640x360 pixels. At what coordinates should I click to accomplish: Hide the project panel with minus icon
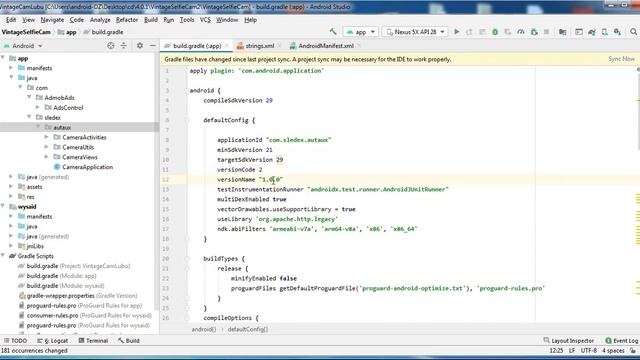tap(153, 46)
